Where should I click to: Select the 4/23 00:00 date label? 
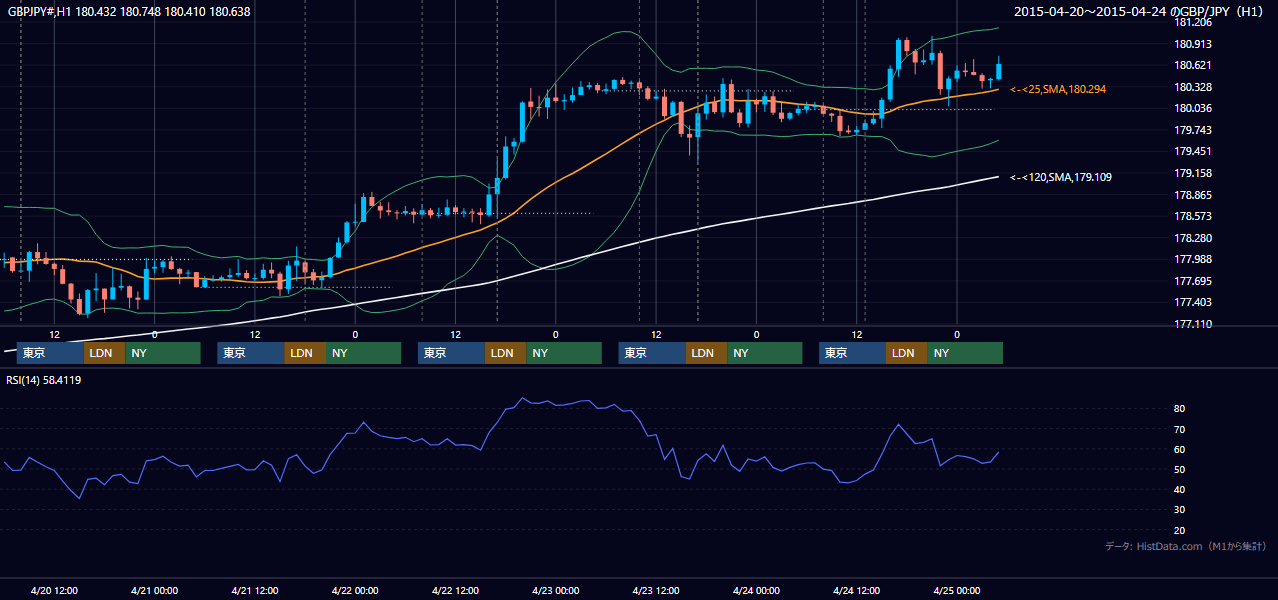[x=556, y=591]
